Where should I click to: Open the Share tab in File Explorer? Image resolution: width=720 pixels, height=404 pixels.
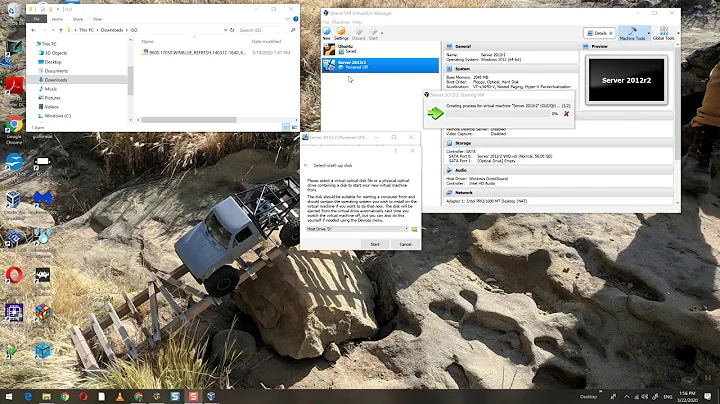coord(78,19)
